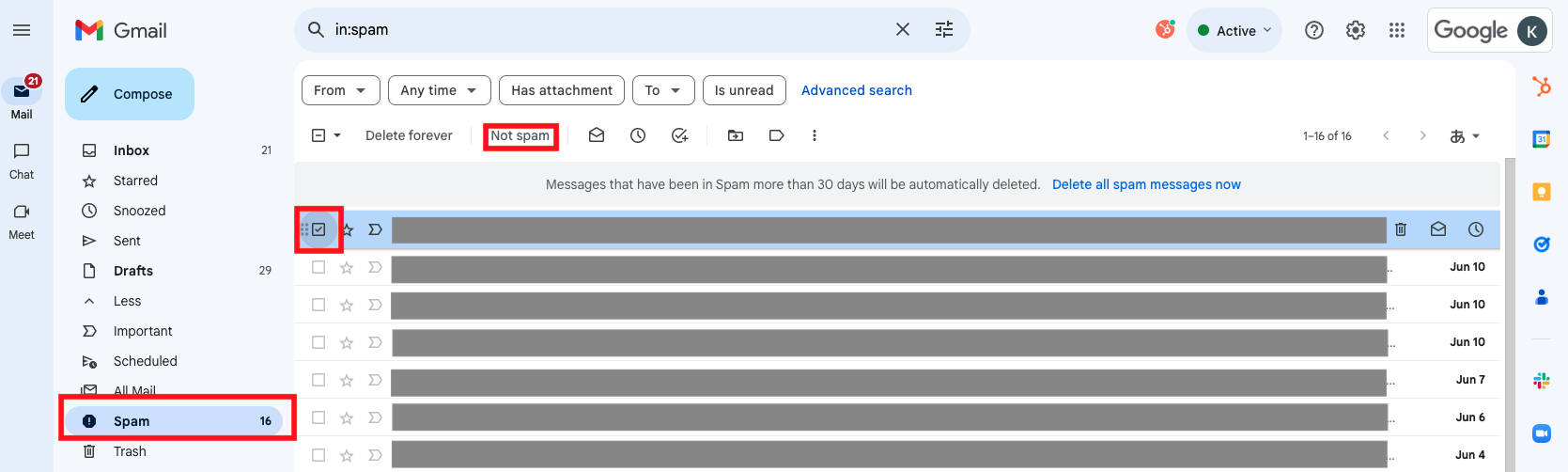1568x472 pixels.
Task: Click the Move to folder icon
Action: click(736, 135)
